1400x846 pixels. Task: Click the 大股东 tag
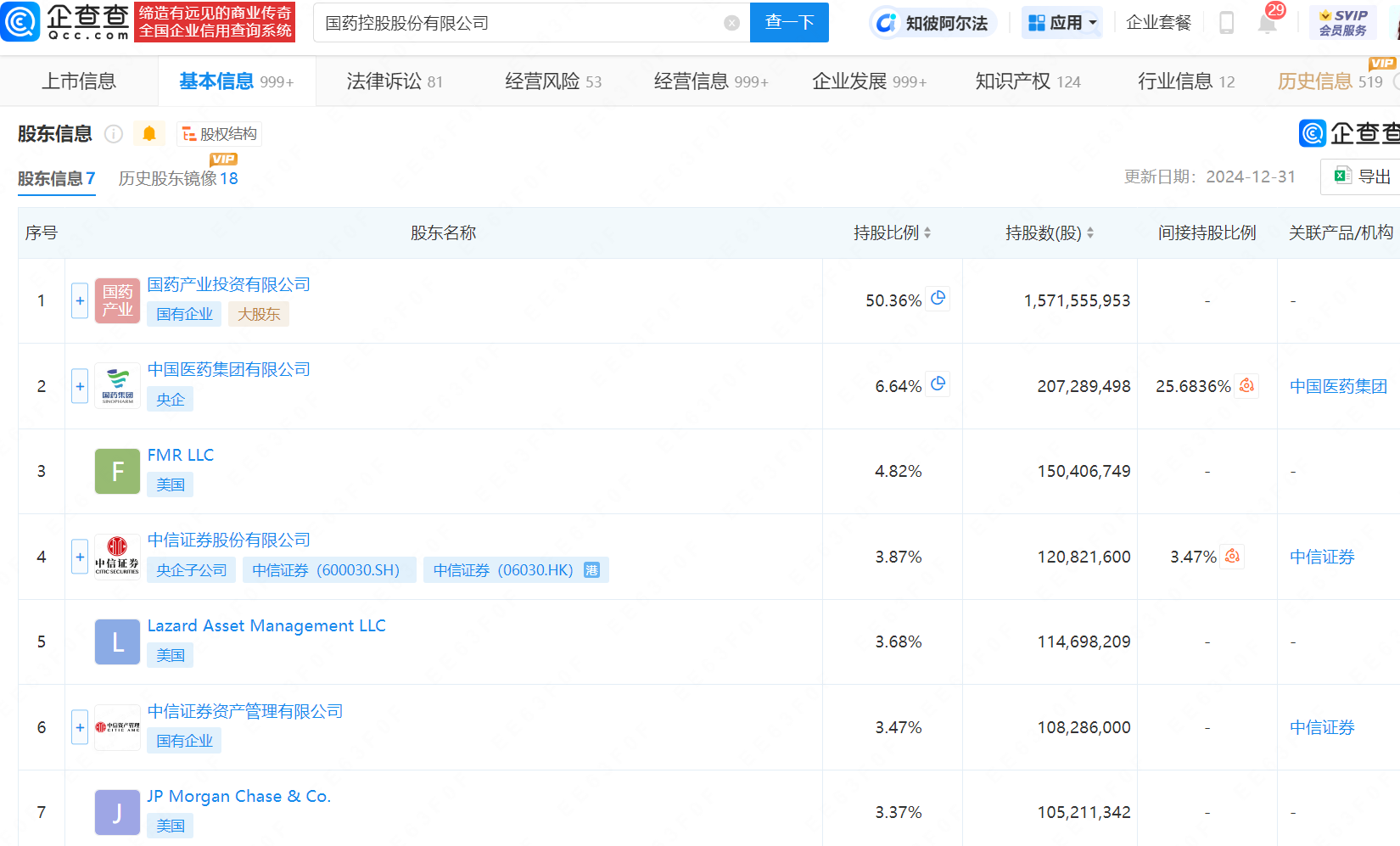point(259,314)
